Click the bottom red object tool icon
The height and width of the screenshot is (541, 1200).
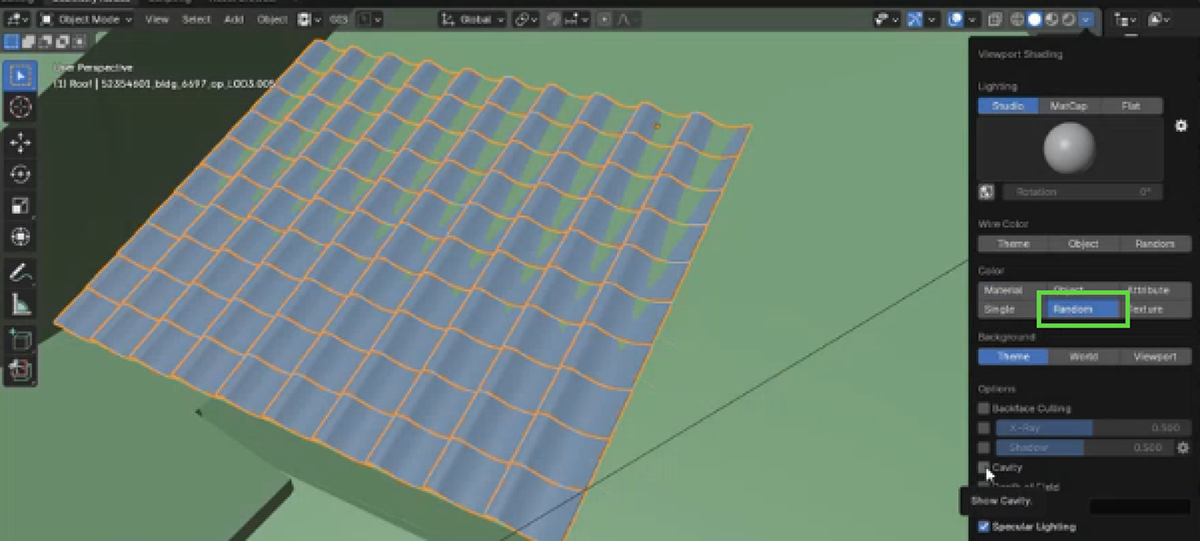[x=21, y=371]
